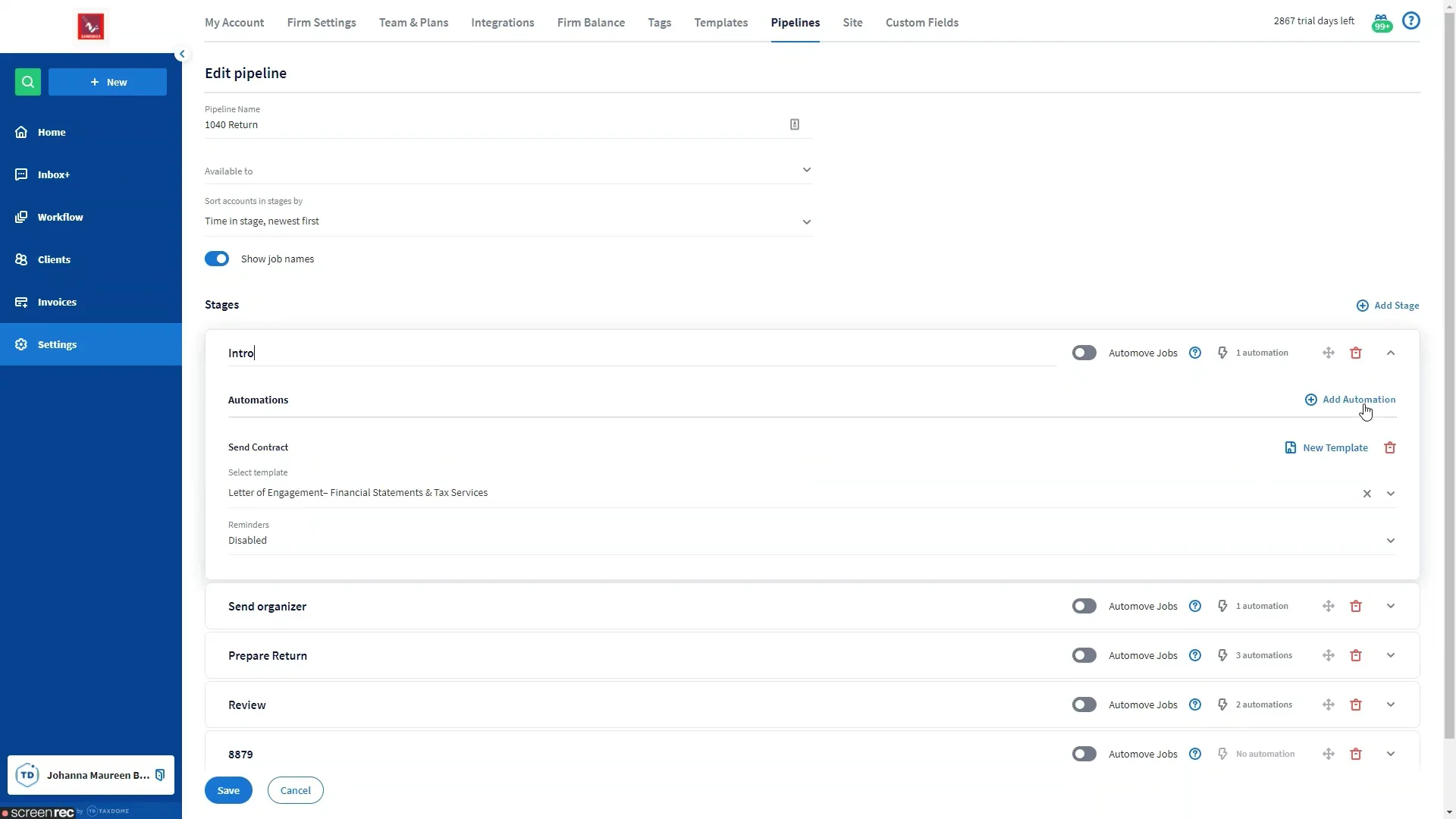Image resolution: width=1456 pixels, height=819 pixels.
Task: Delete the 8879 stage
Action: (x=1356, y=754)
